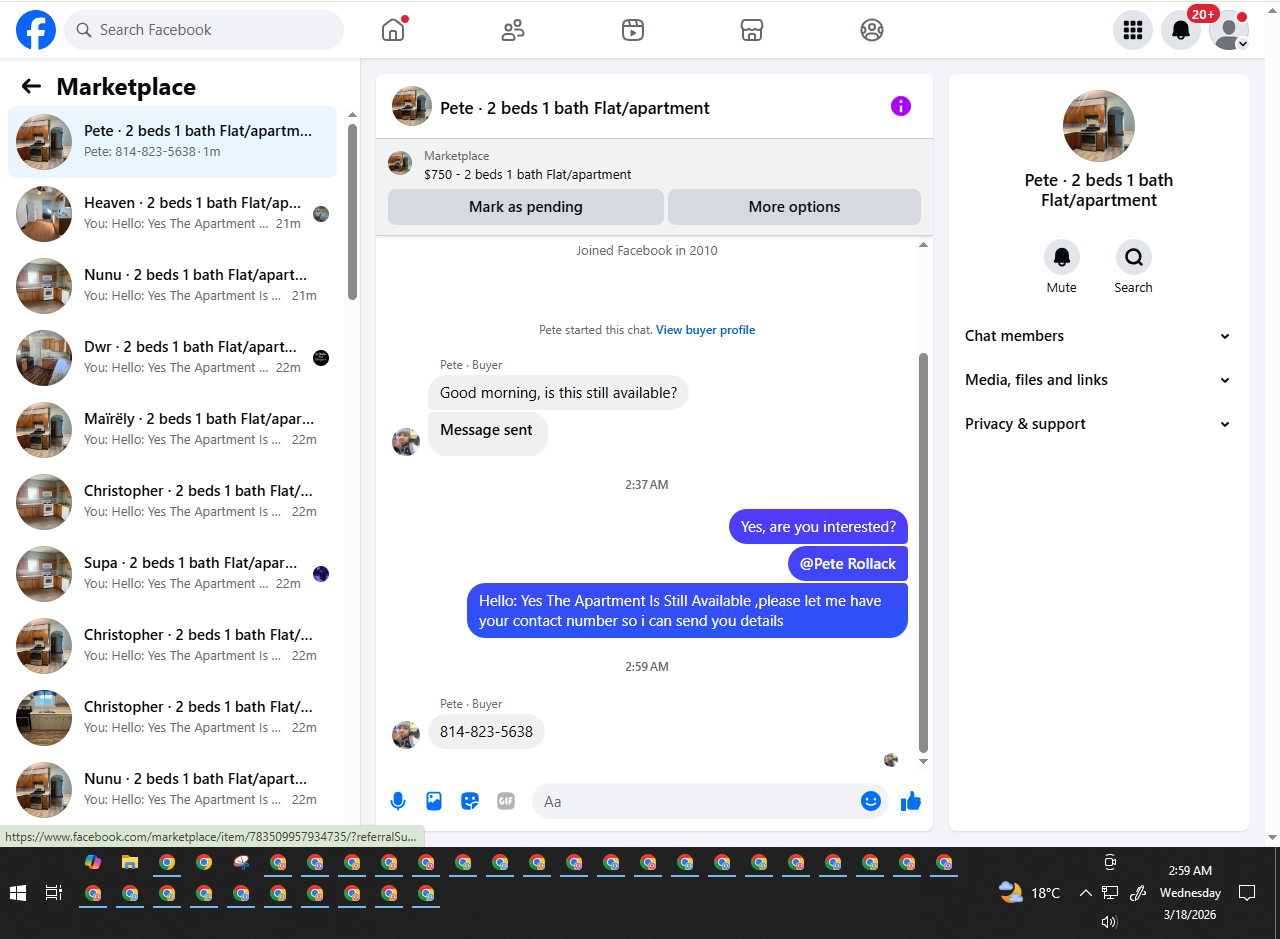Attach a photo using the image icon
This screenshot has width=1280, height=939.
pos(434,801)
